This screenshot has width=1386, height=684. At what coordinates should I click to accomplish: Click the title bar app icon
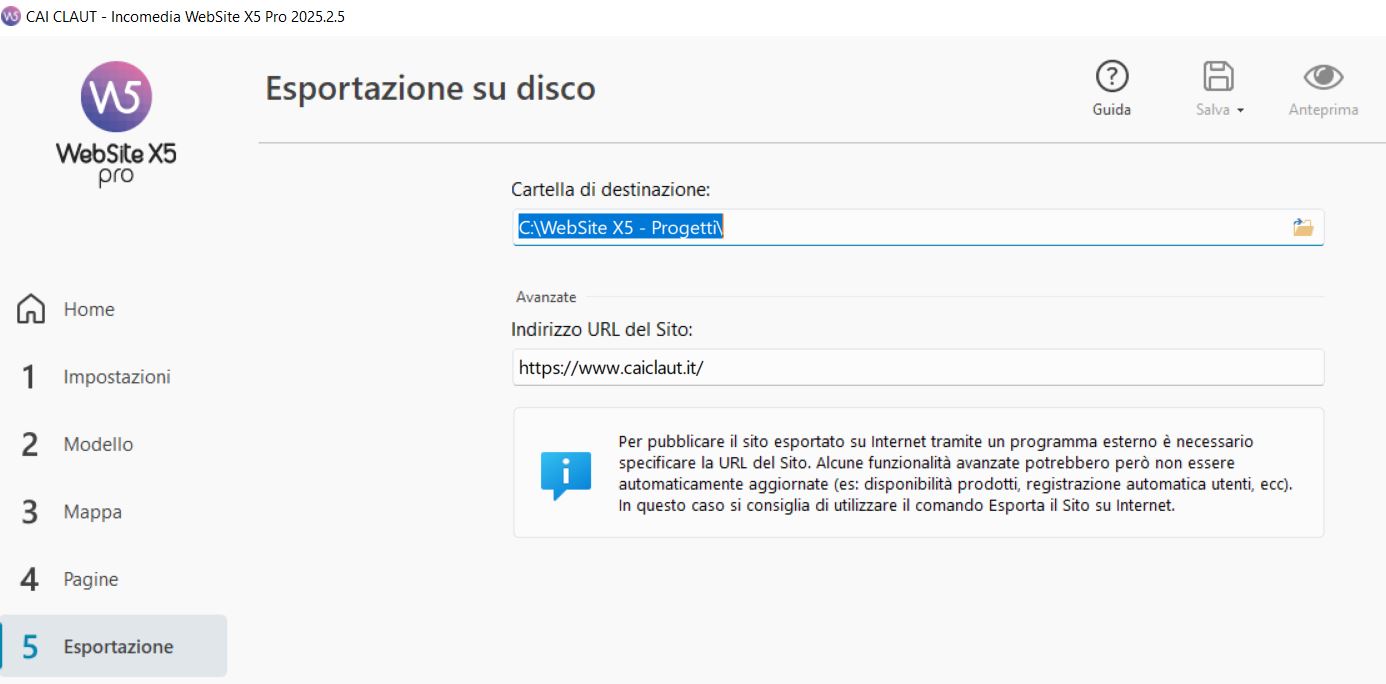pyautogui.click(x=11, y=17)
